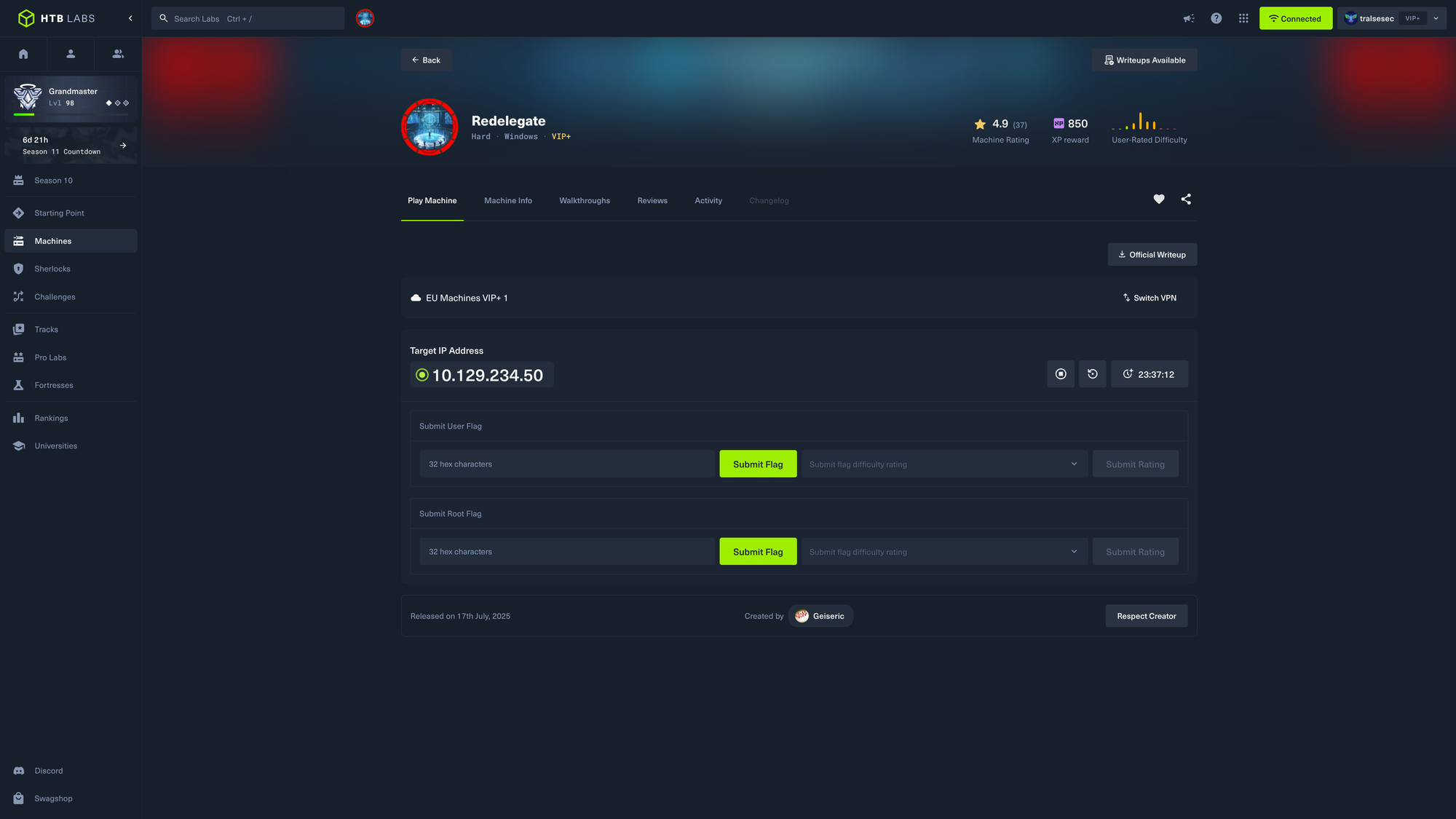Download the Official Writeup
This screenshot has width=1456, height=819.
point(1152,255)
